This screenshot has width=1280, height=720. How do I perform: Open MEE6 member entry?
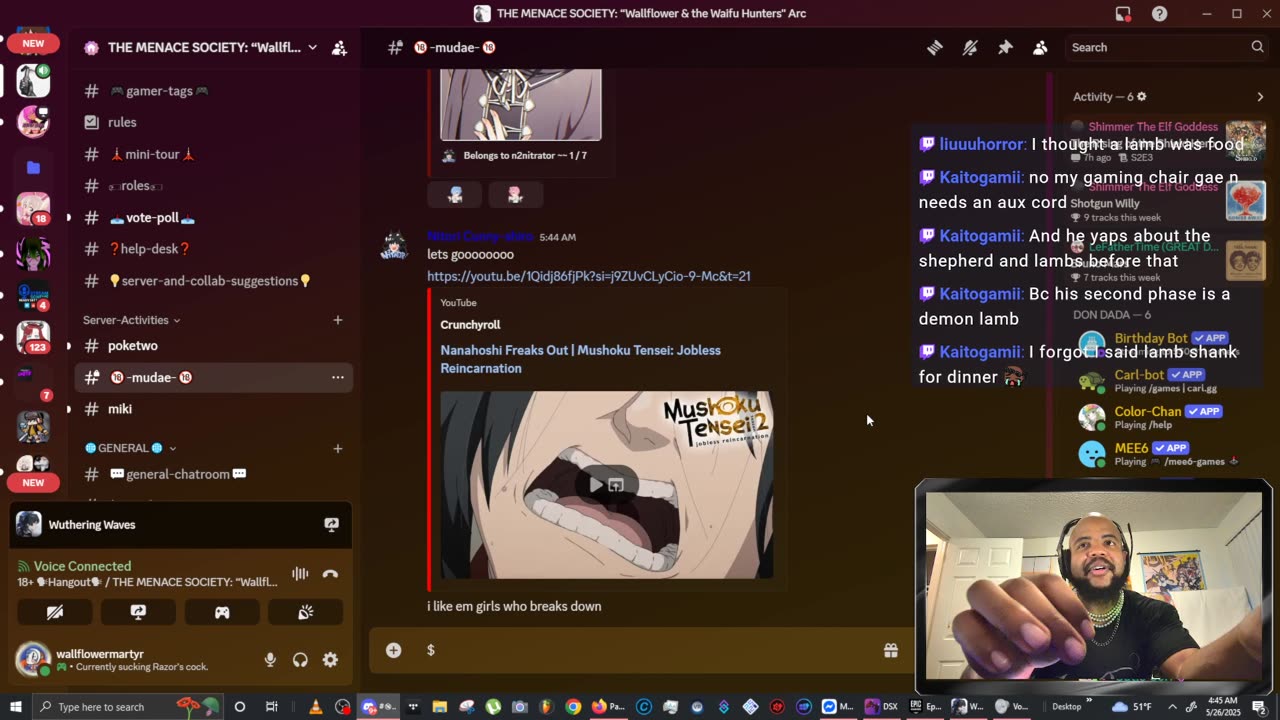(x=1160, y=454)
